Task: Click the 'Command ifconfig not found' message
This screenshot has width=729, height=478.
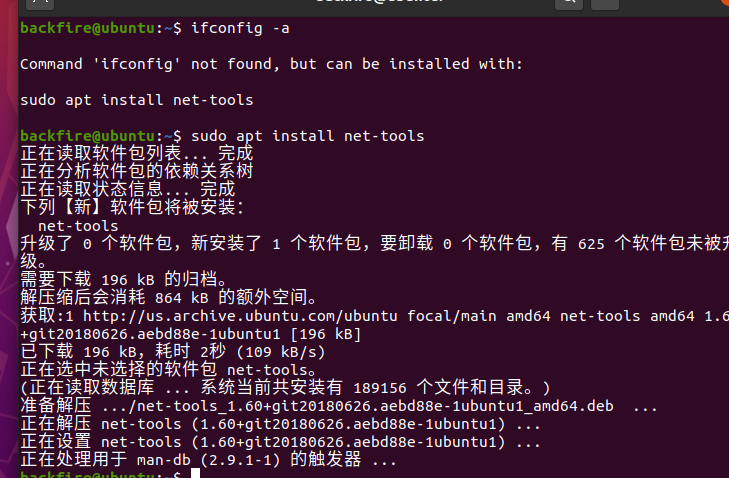Action: click(272, 64)
